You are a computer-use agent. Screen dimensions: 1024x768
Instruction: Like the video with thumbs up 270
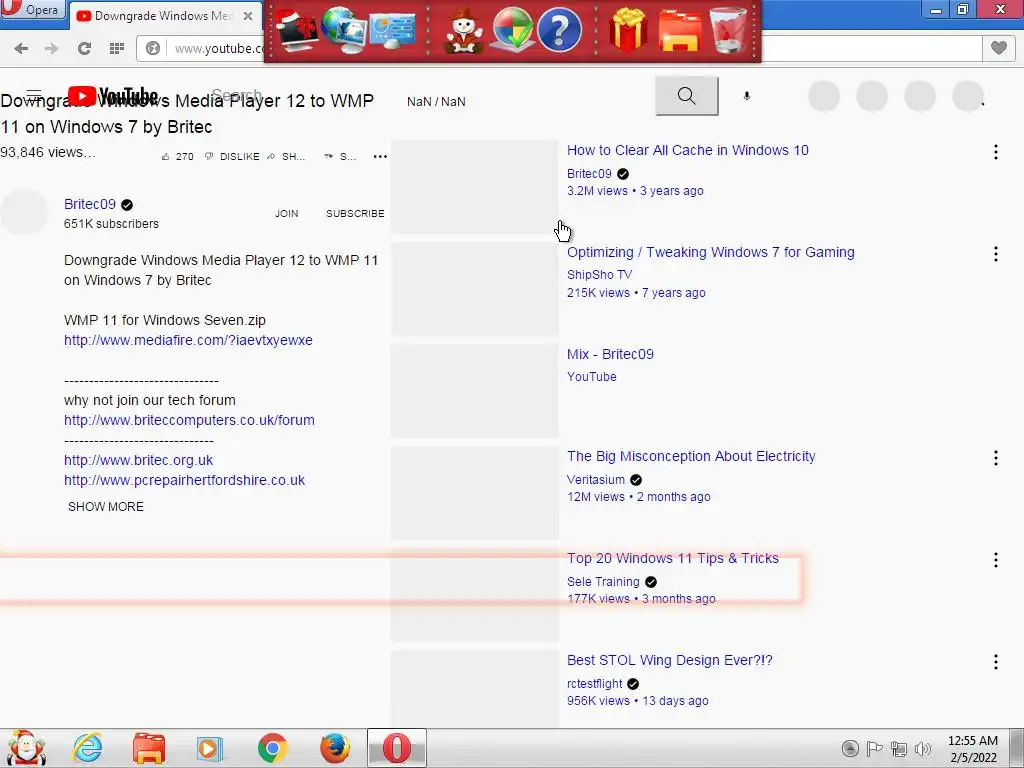click(x=178, y=157)
